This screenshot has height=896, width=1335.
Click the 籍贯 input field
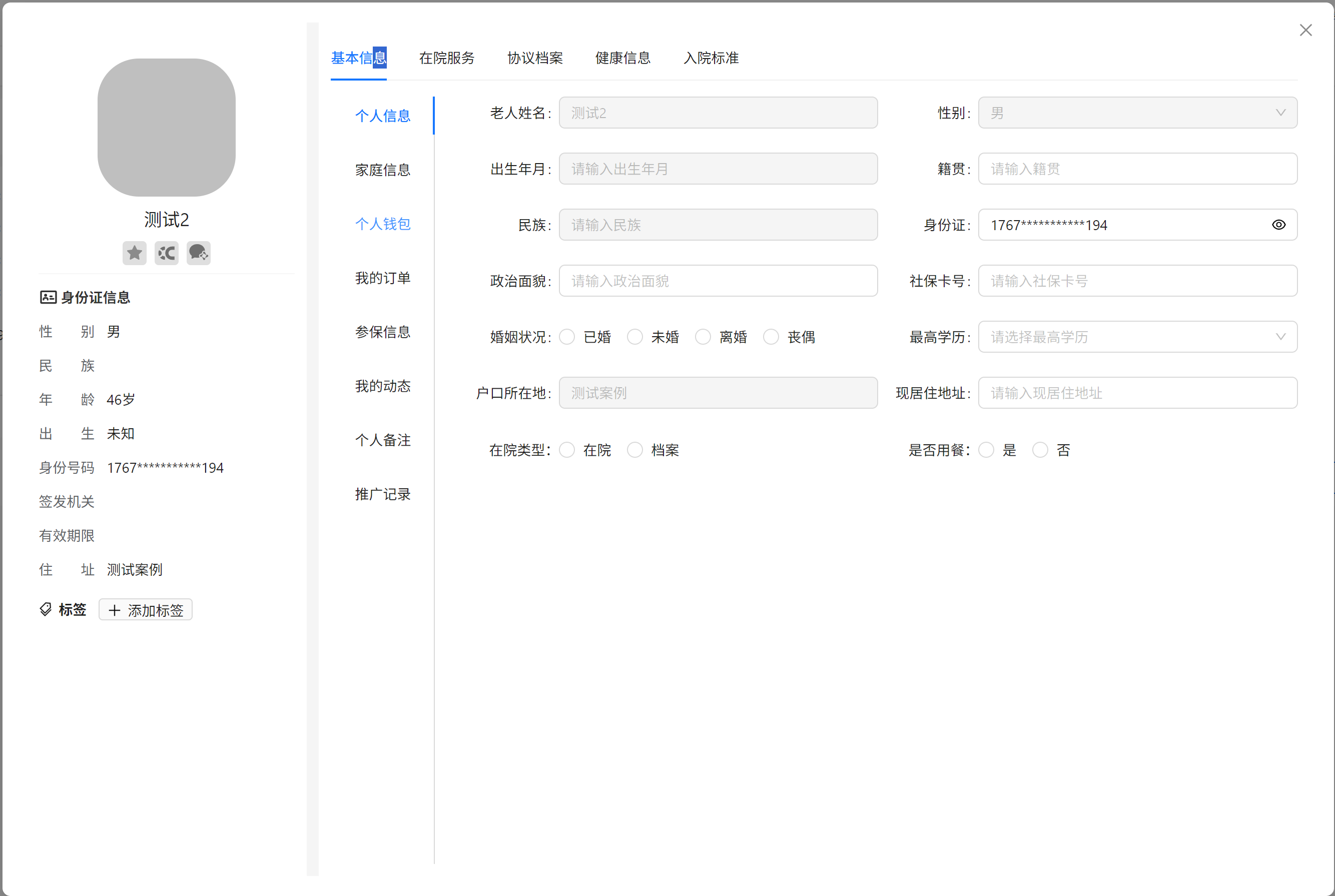pos(1137,169)
